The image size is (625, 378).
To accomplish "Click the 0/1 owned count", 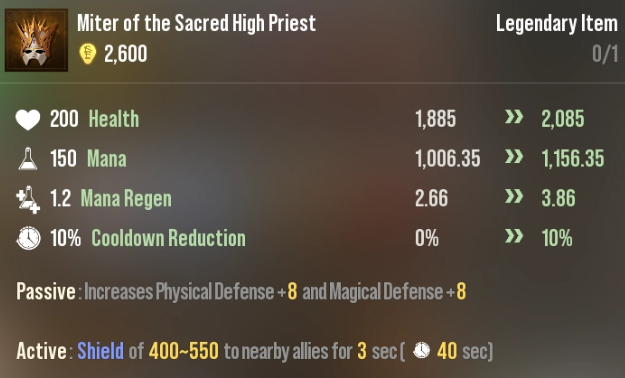I will [x=605, y=54].
